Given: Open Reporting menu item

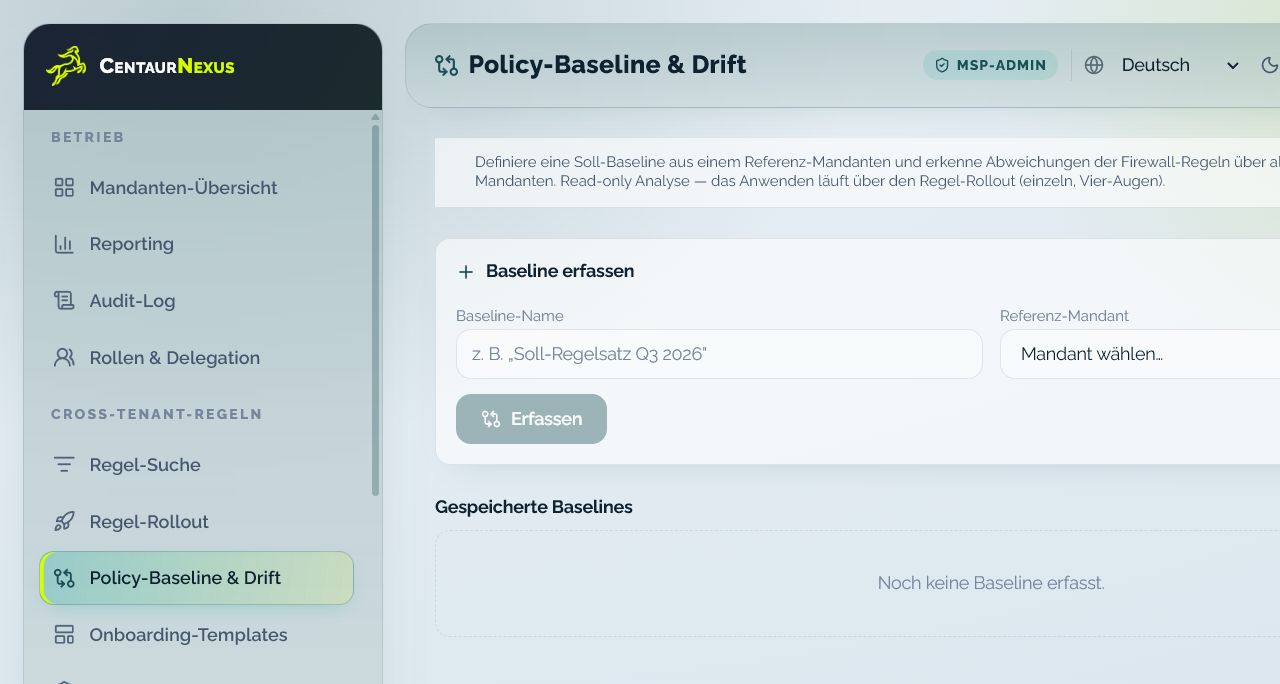Looking at the screenshot, I should [x=196, y=244].
